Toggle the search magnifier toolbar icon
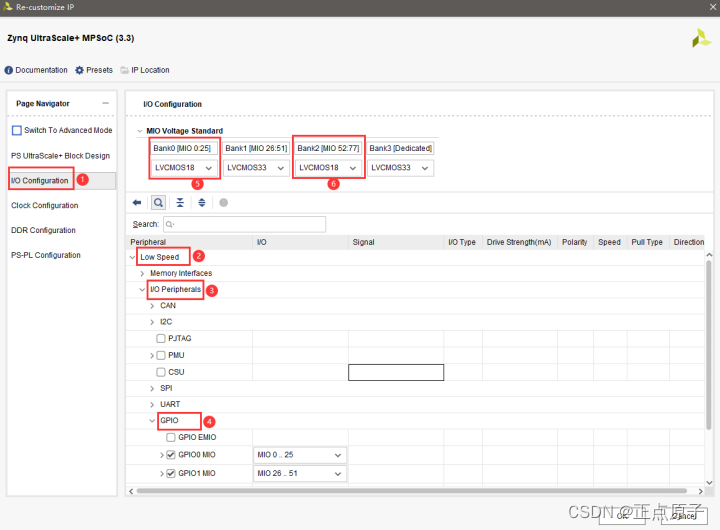The image size is (720, 530). pos(158,203)
